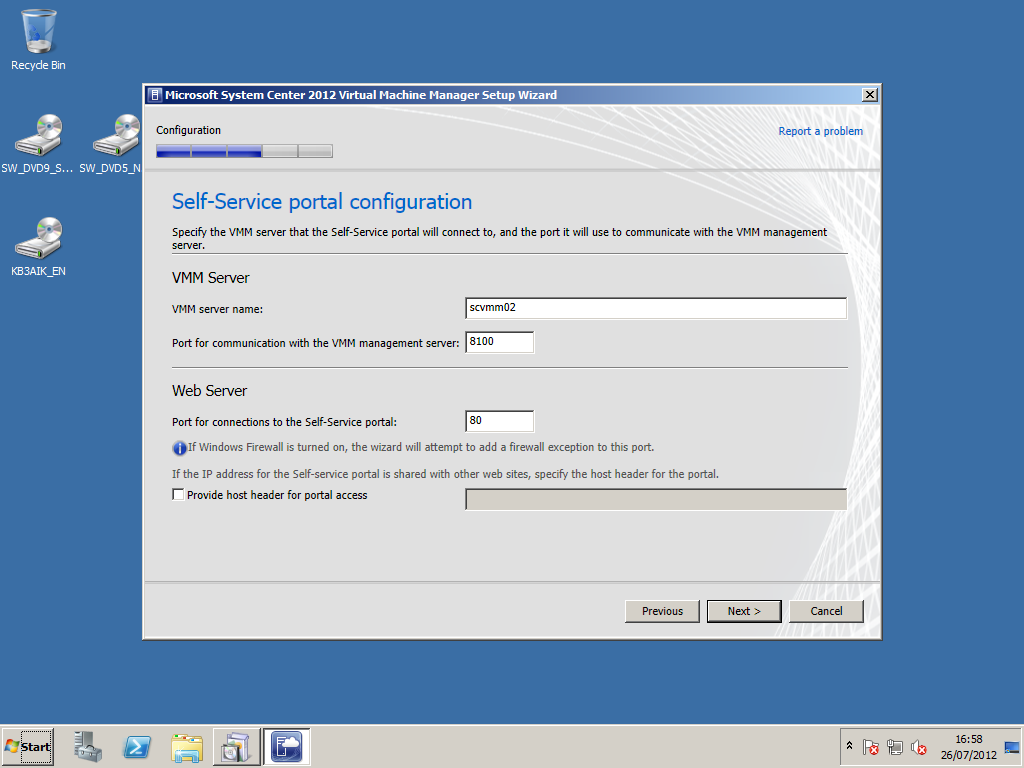Click the VMM server name label
The height and width of the screenshot is (768, 1024).
217,309
